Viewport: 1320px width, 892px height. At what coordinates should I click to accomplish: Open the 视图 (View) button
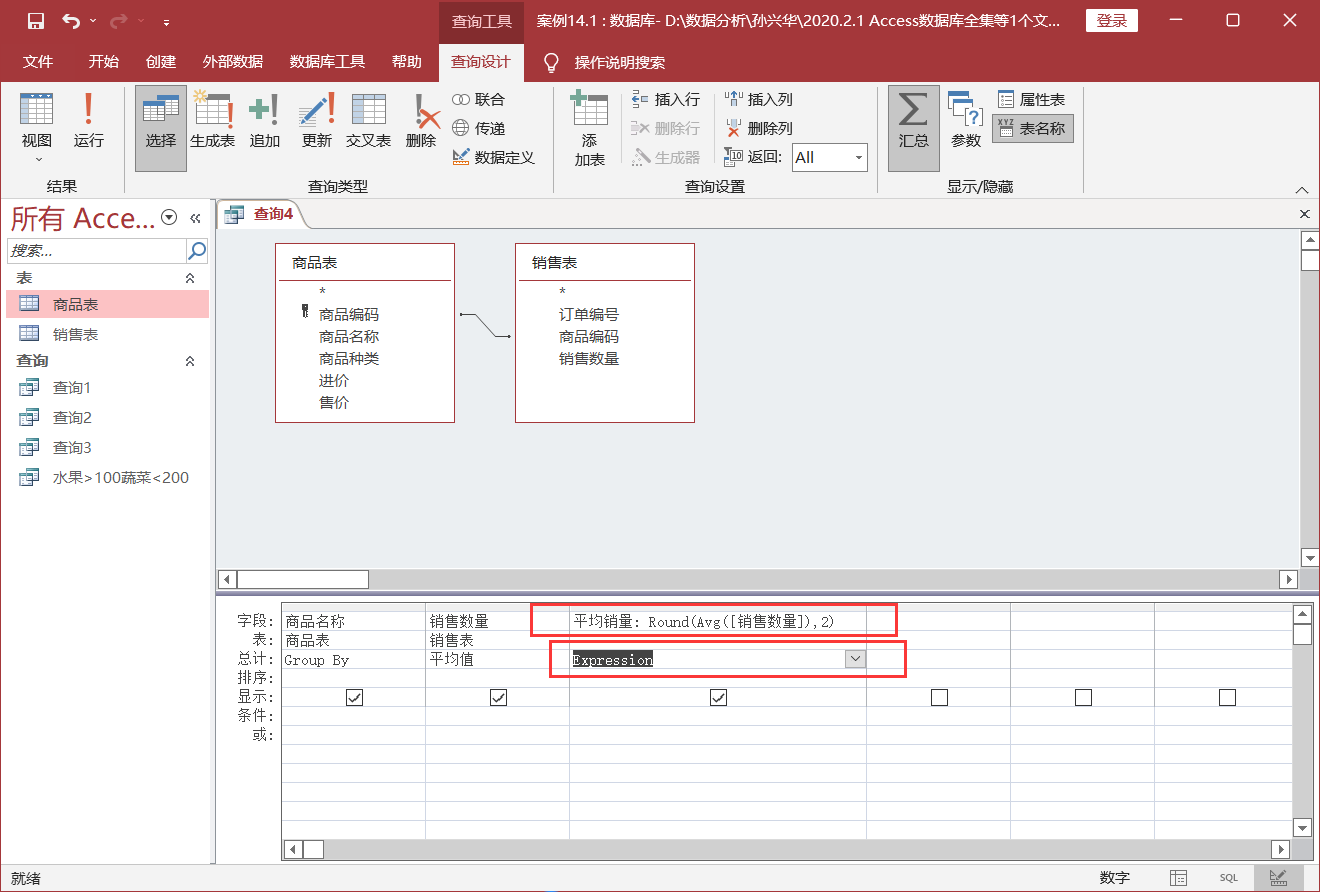[x=37, y=128]
